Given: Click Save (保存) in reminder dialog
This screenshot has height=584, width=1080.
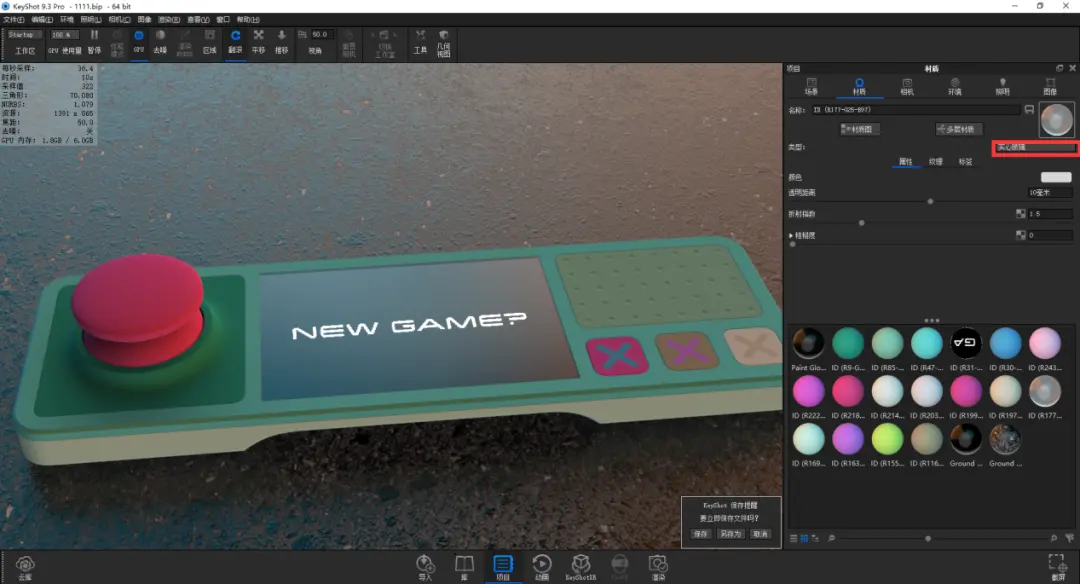Looking at the screenshot, I should point(700,534).
